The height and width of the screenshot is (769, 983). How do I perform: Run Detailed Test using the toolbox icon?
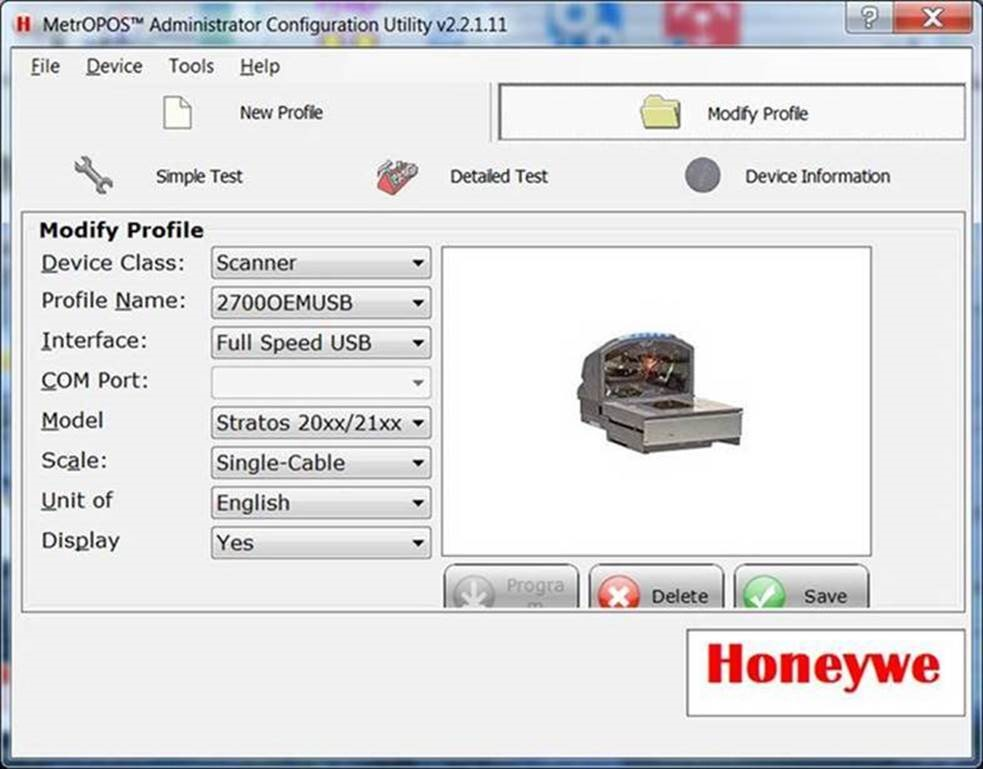[392, 174]
